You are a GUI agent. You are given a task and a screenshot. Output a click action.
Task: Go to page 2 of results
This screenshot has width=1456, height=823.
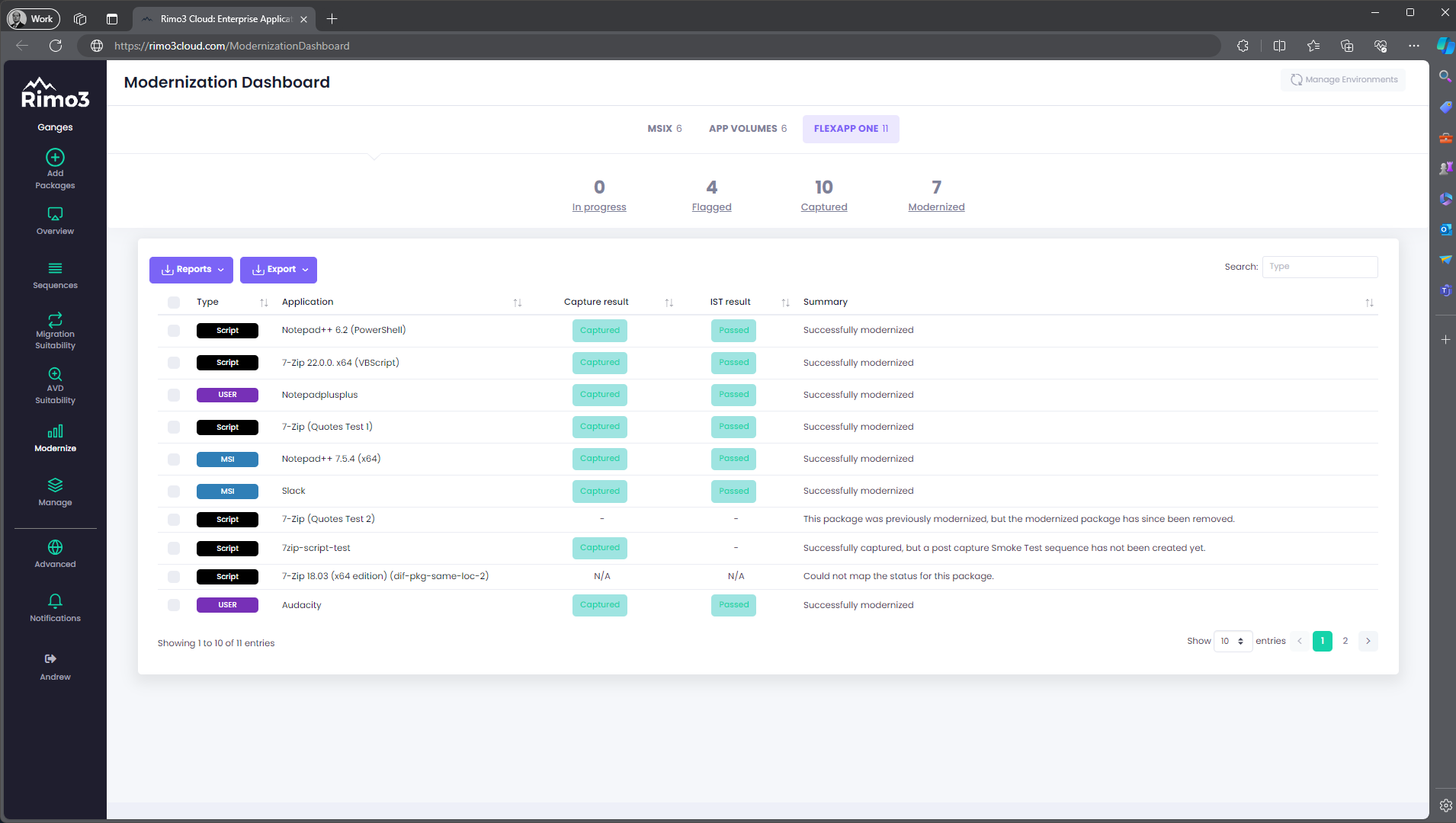(1345, 642)
